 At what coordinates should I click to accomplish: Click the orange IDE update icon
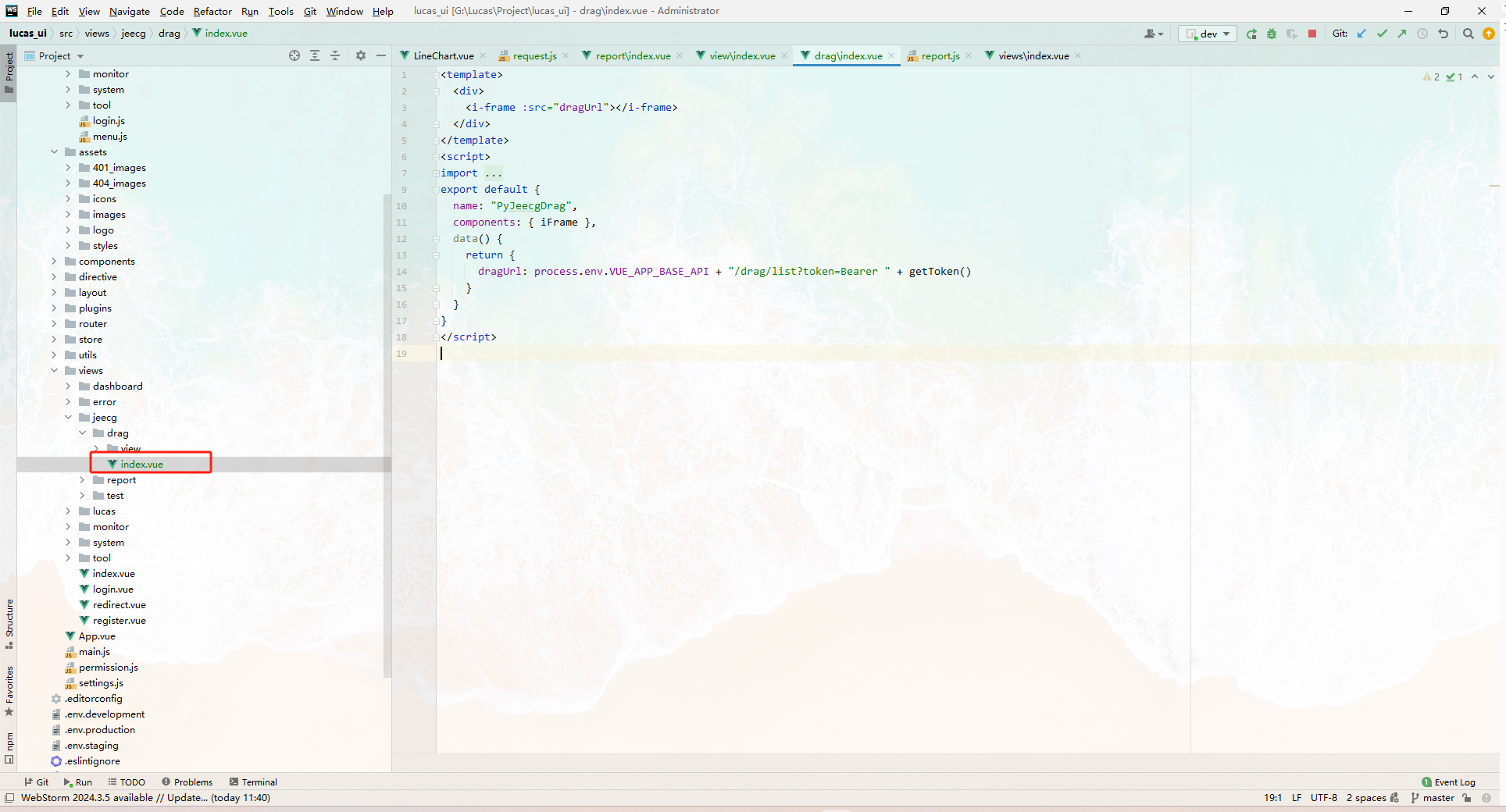tap(1489, 34)
